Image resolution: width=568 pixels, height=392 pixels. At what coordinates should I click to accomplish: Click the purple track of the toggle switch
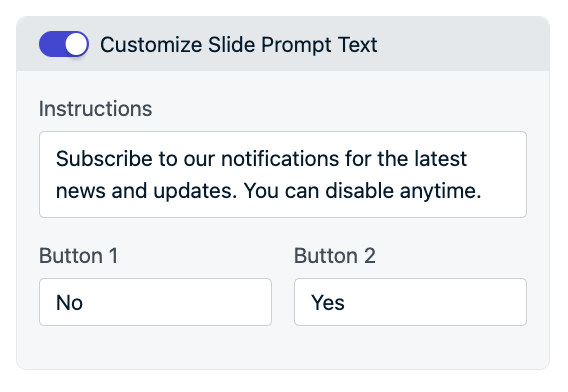(51, 44)
